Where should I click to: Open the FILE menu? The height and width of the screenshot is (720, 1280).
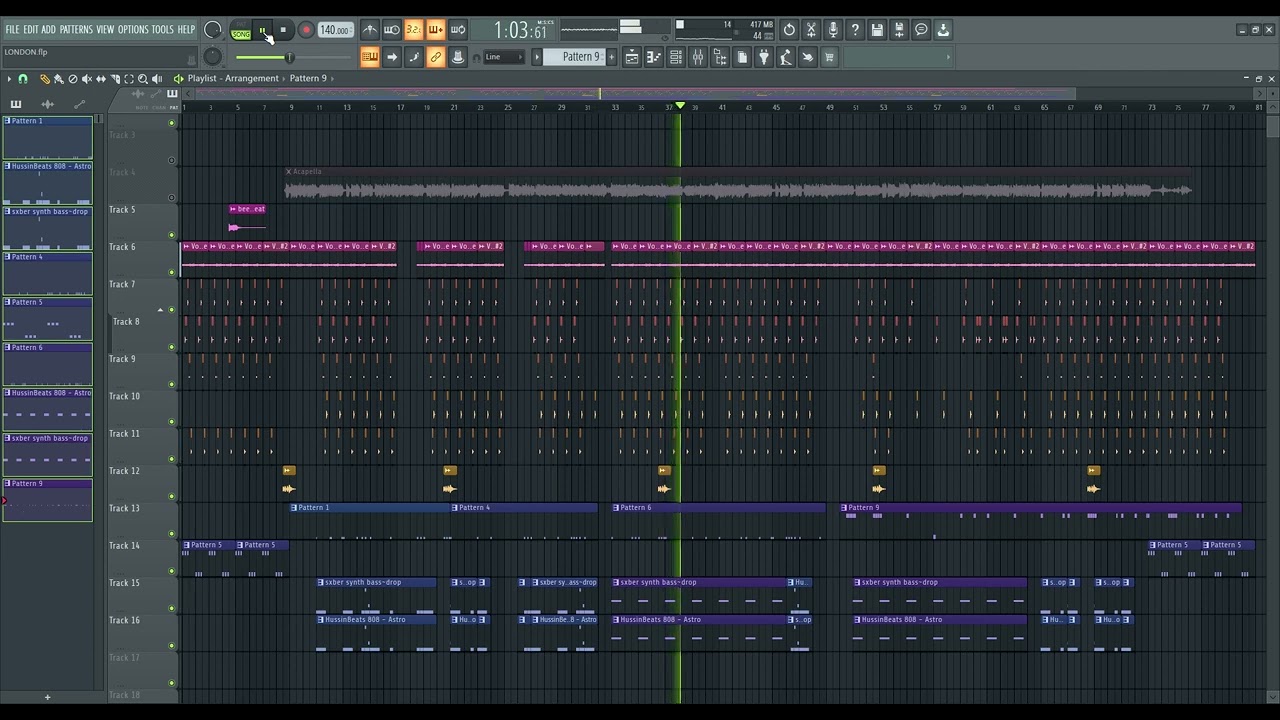tap(13, 30)
